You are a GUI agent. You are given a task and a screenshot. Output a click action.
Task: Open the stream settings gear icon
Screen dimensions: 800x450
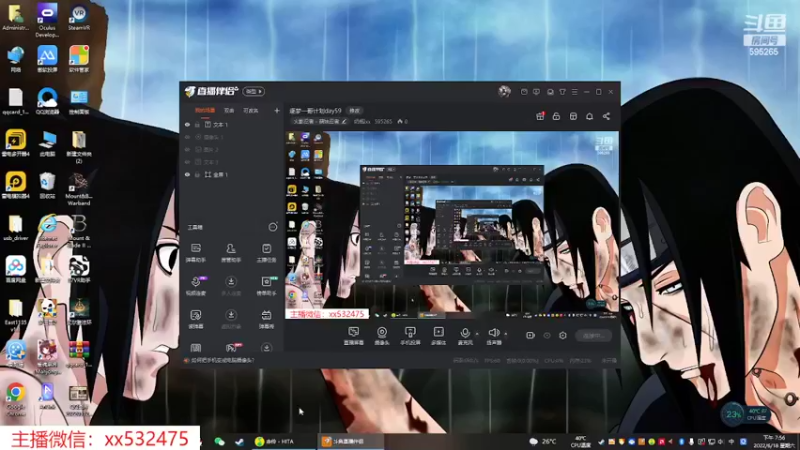[x=563, y=335]
